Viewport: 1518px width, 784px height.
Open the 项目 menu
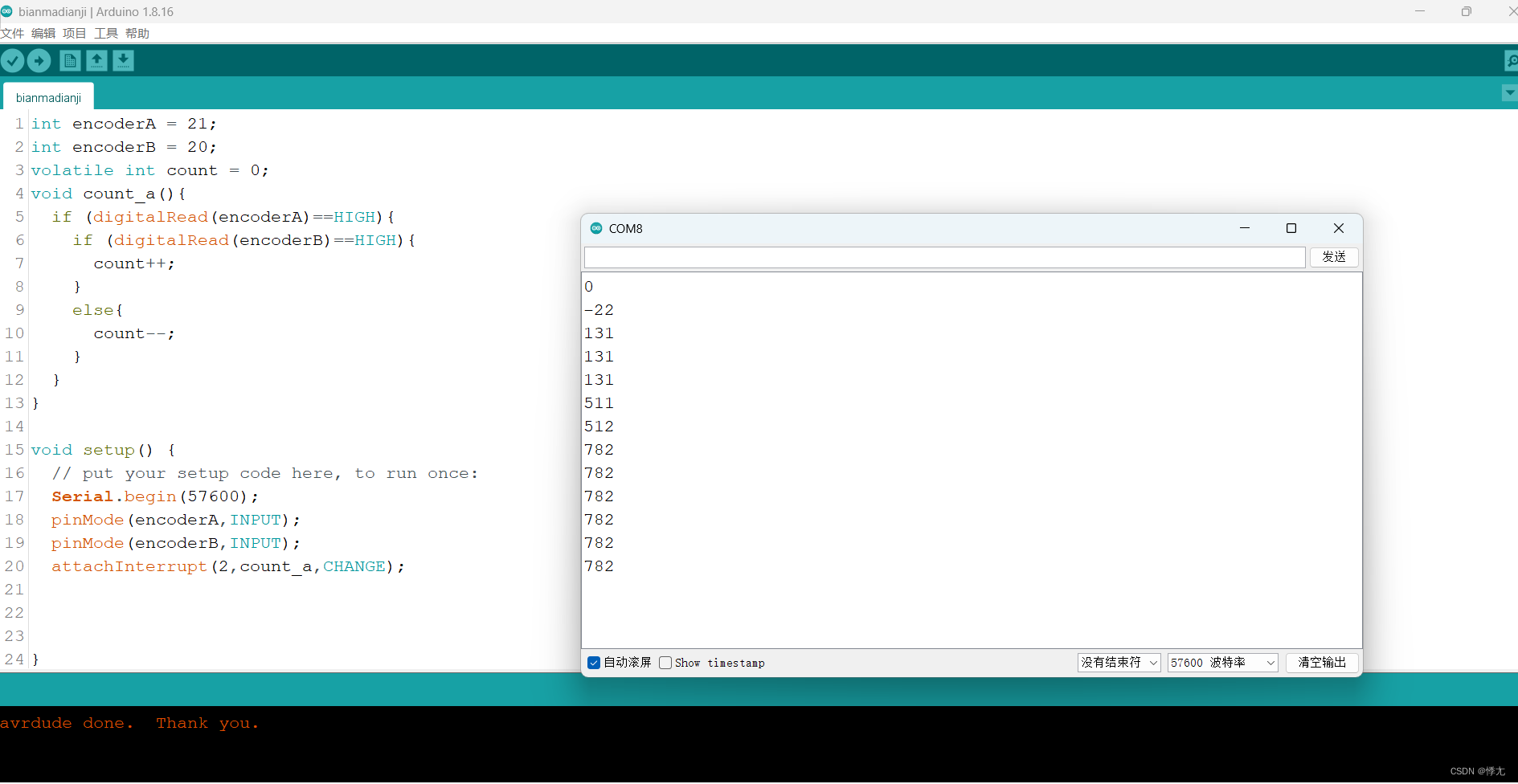[75, 33]
